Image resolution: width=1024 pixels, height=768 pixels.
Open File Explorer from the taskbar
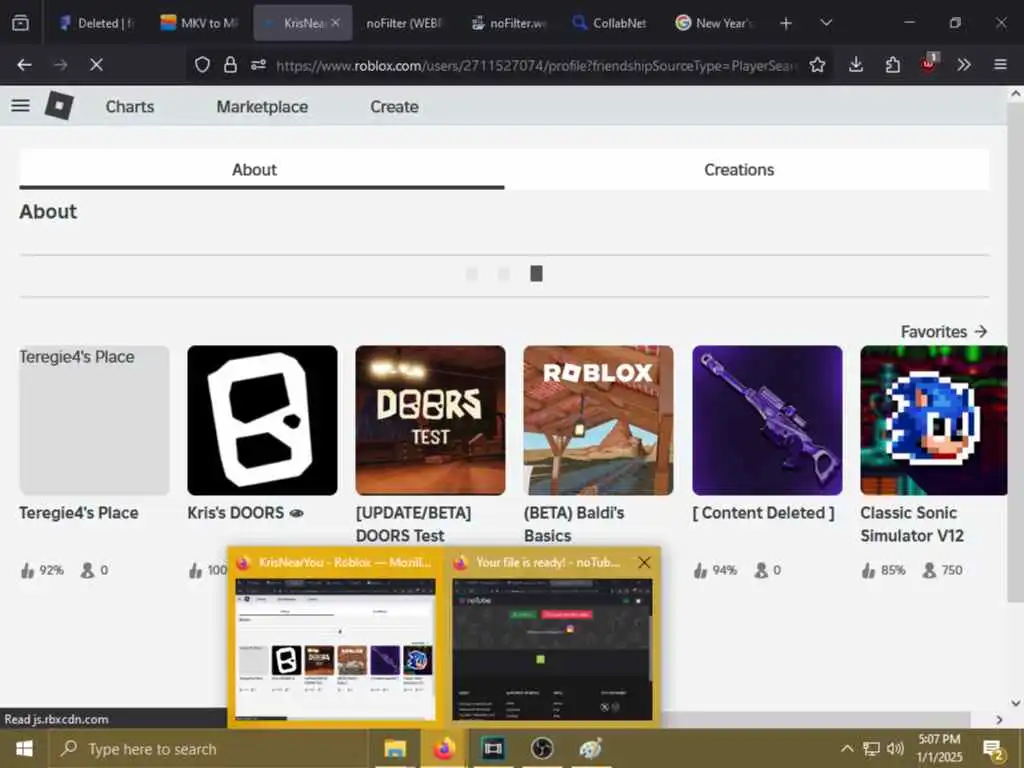(395, 748)
